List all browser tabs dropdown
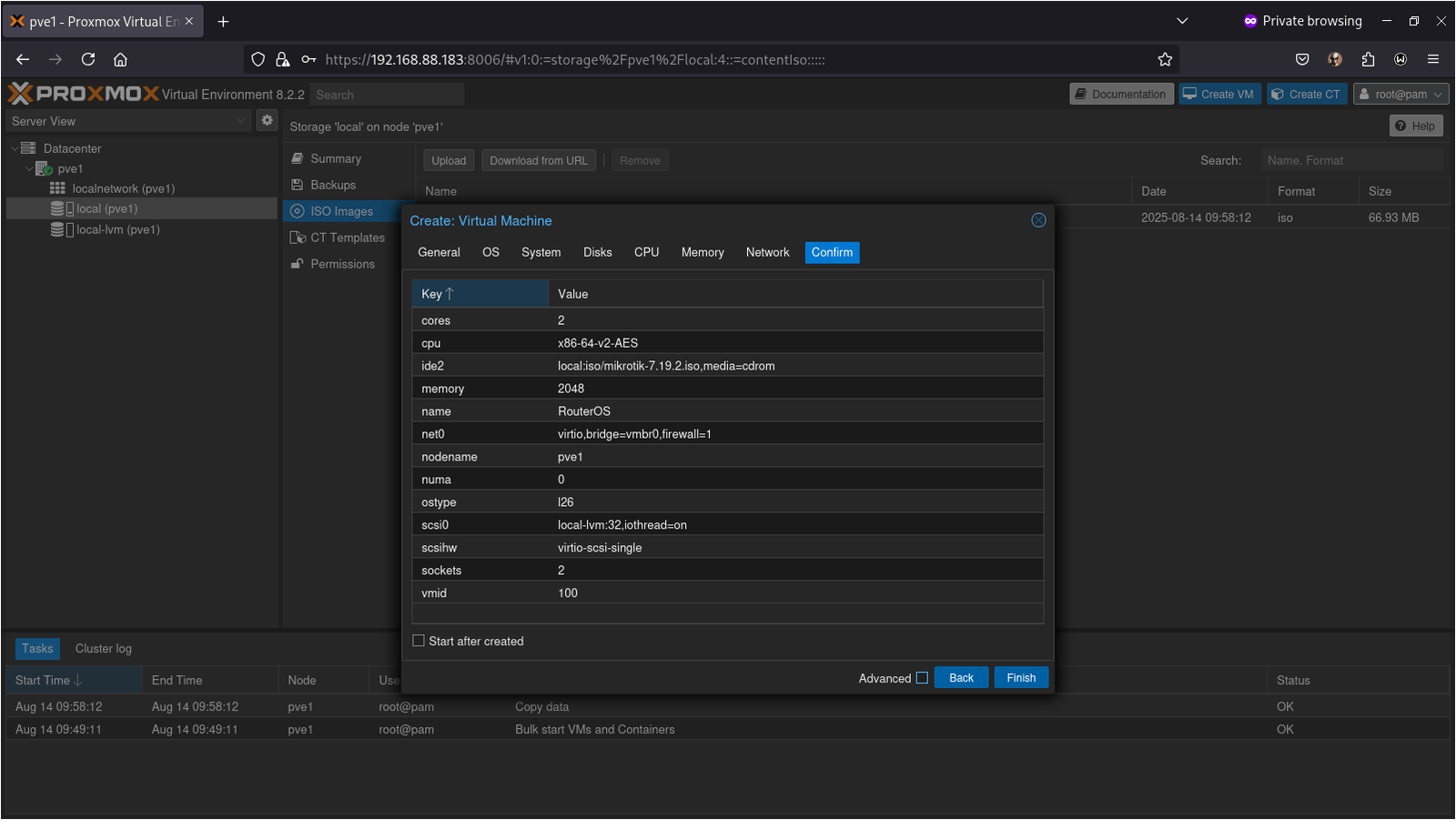This screenshot has height=820, width=1456. pyautogui.click(x=1182, y=21)
